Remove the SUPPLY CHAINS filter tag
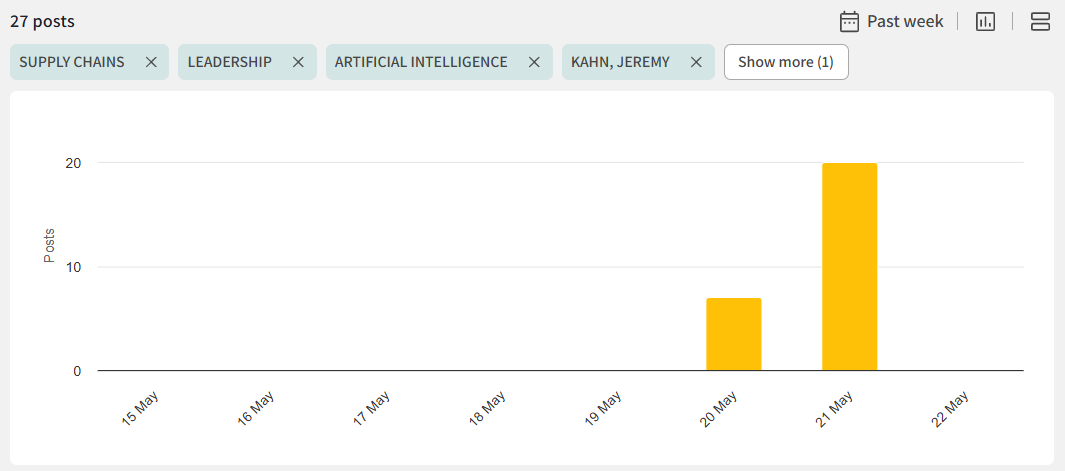 coord(151,62)
